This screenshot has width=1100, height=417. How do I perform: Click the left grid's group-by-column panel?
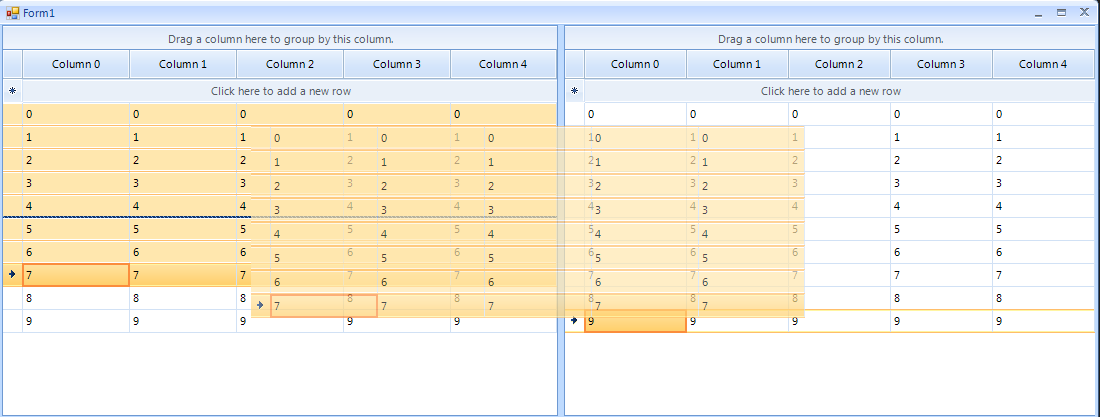tap(280, 39)
